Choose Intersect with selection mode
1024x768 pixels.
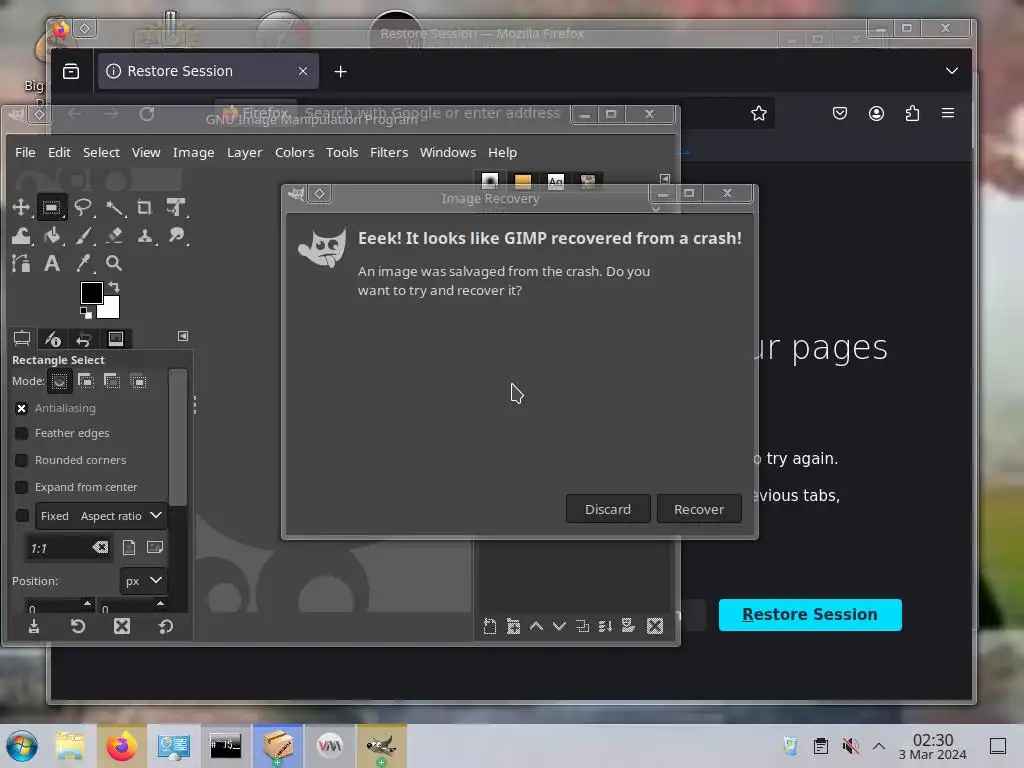pyautogui.click(x=138, y=381)
